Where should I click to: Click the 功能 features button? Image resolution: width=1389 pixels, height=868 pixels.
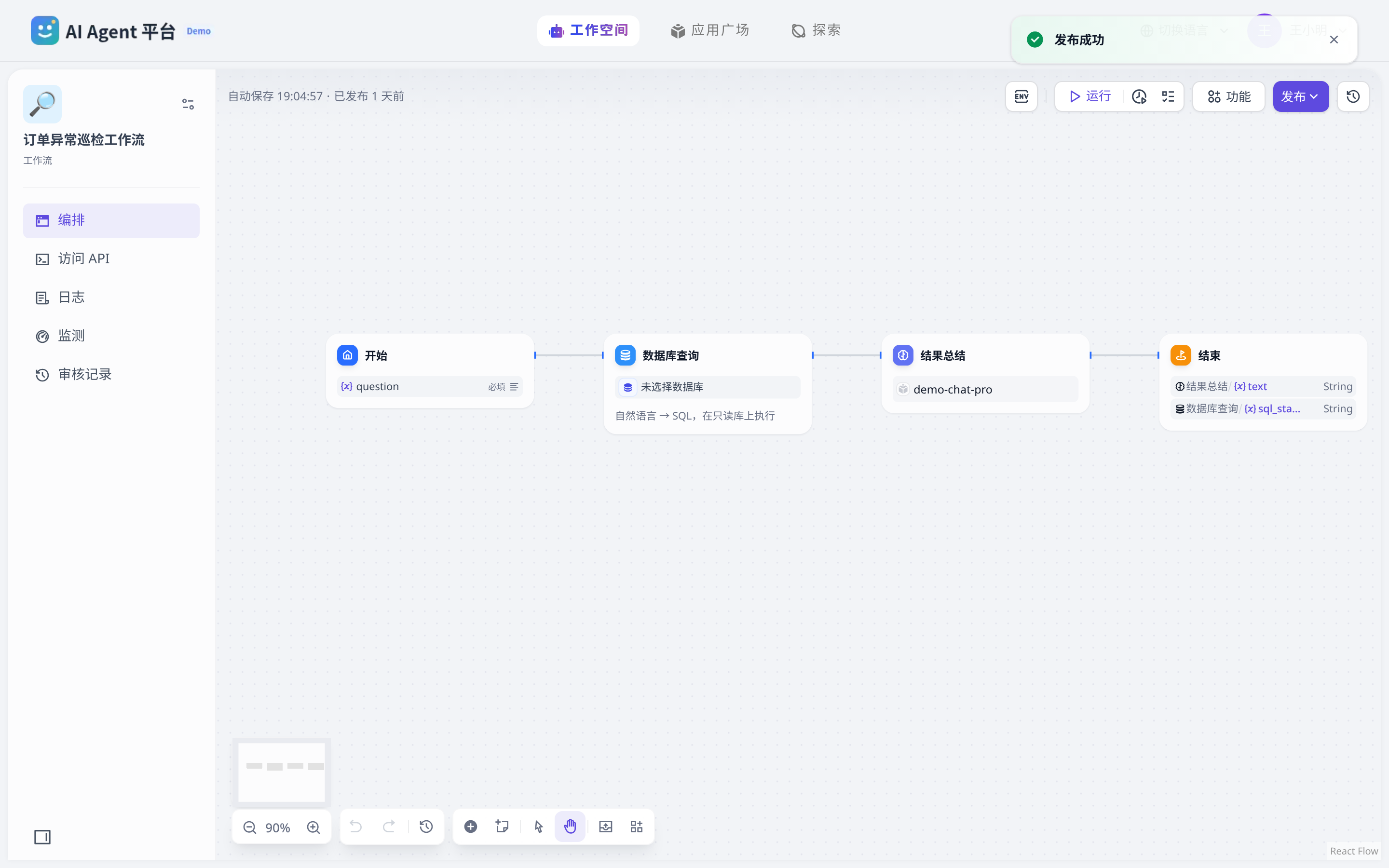[x=1229, y=96]
